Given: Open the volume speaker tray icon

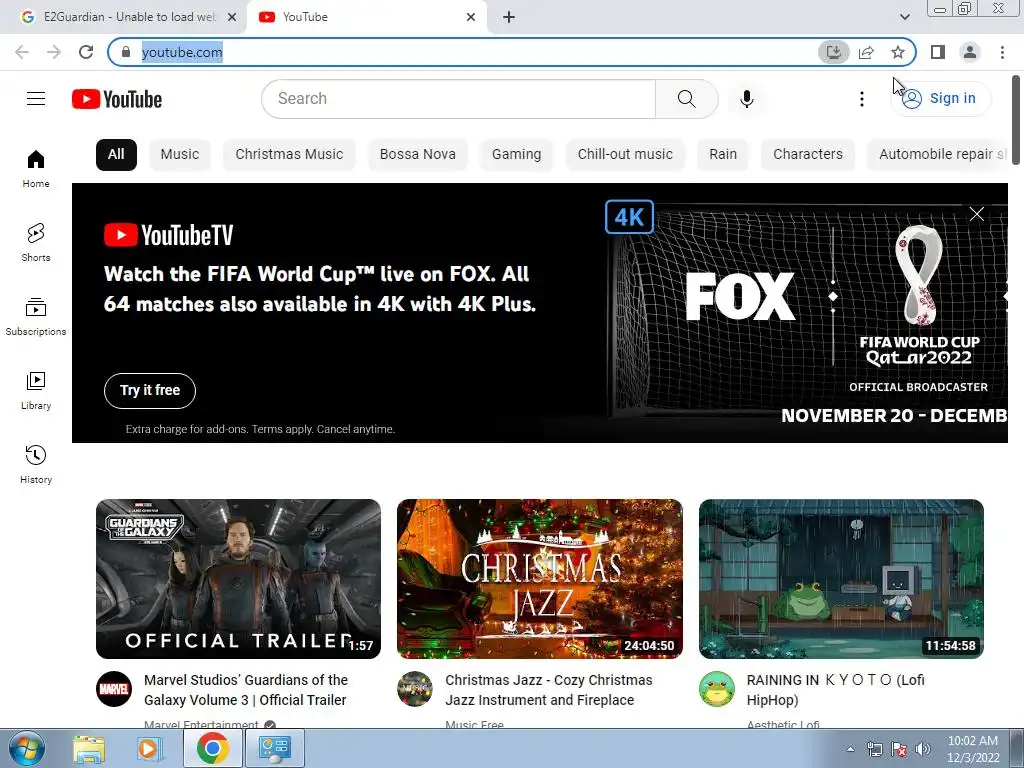Looking at the screenshot, I should pyautogui.click(x=923, y=749).
